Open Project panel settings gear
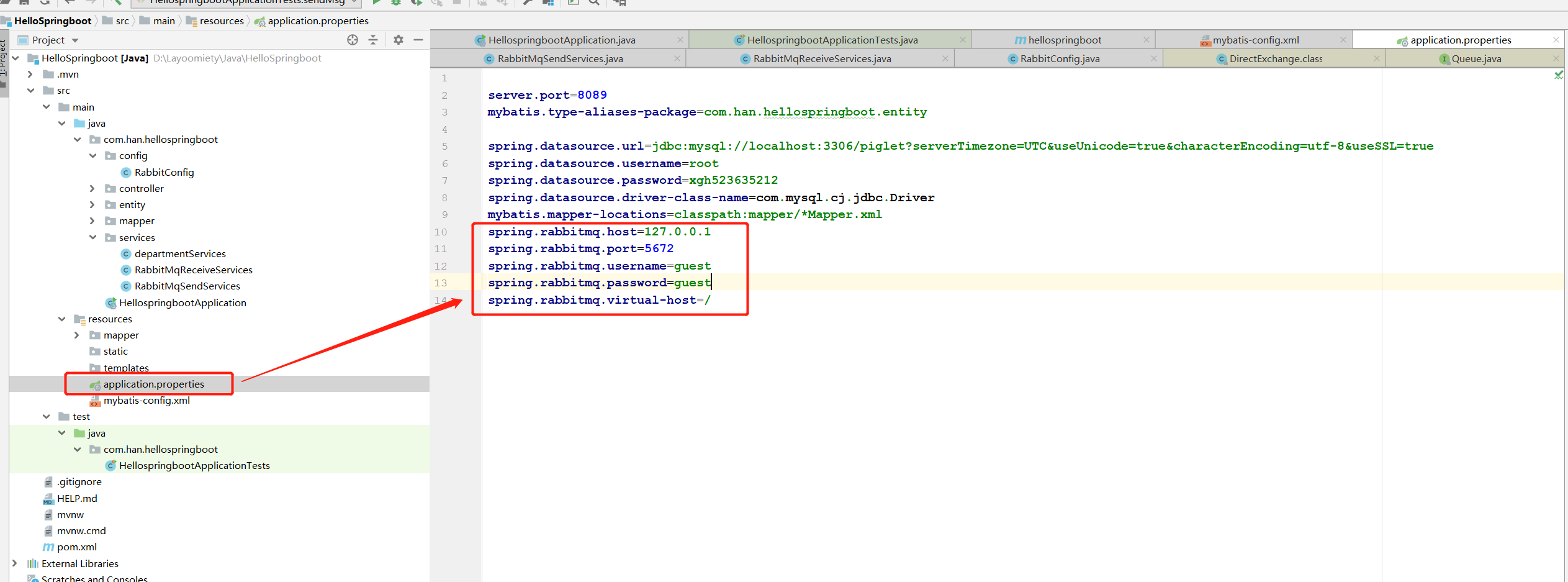Image resolution: width=1568 pixels, height=582 pixels. [x=399, y=40]
